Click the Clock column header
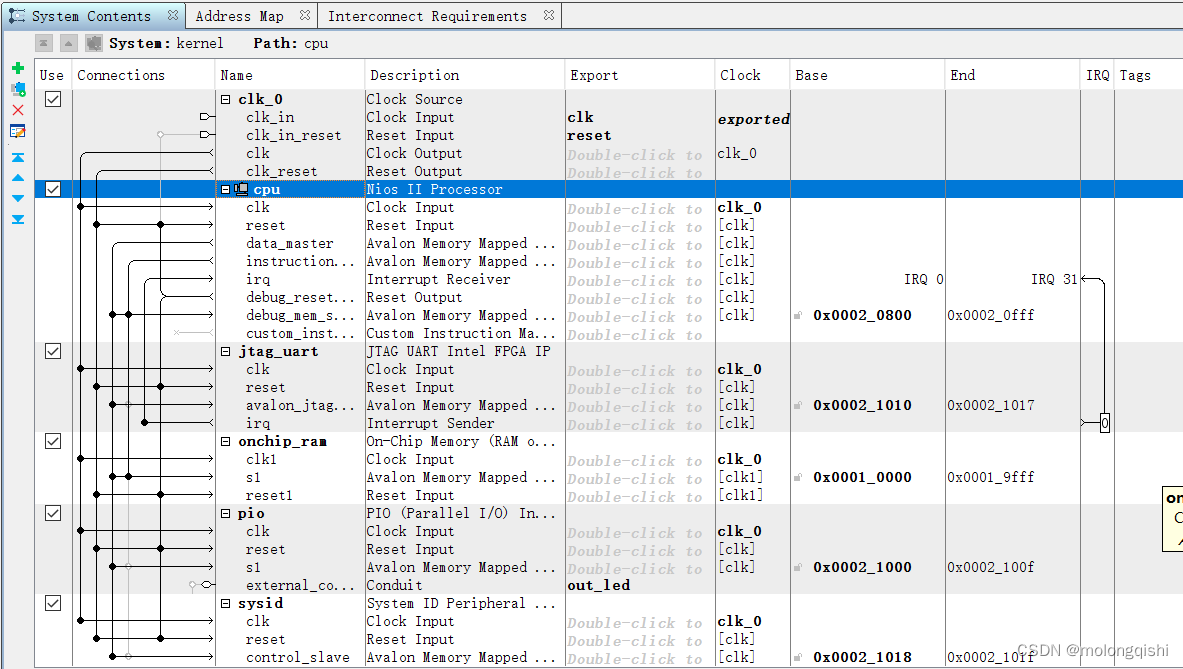The image size is (1183, 669). tap(752, 75)
